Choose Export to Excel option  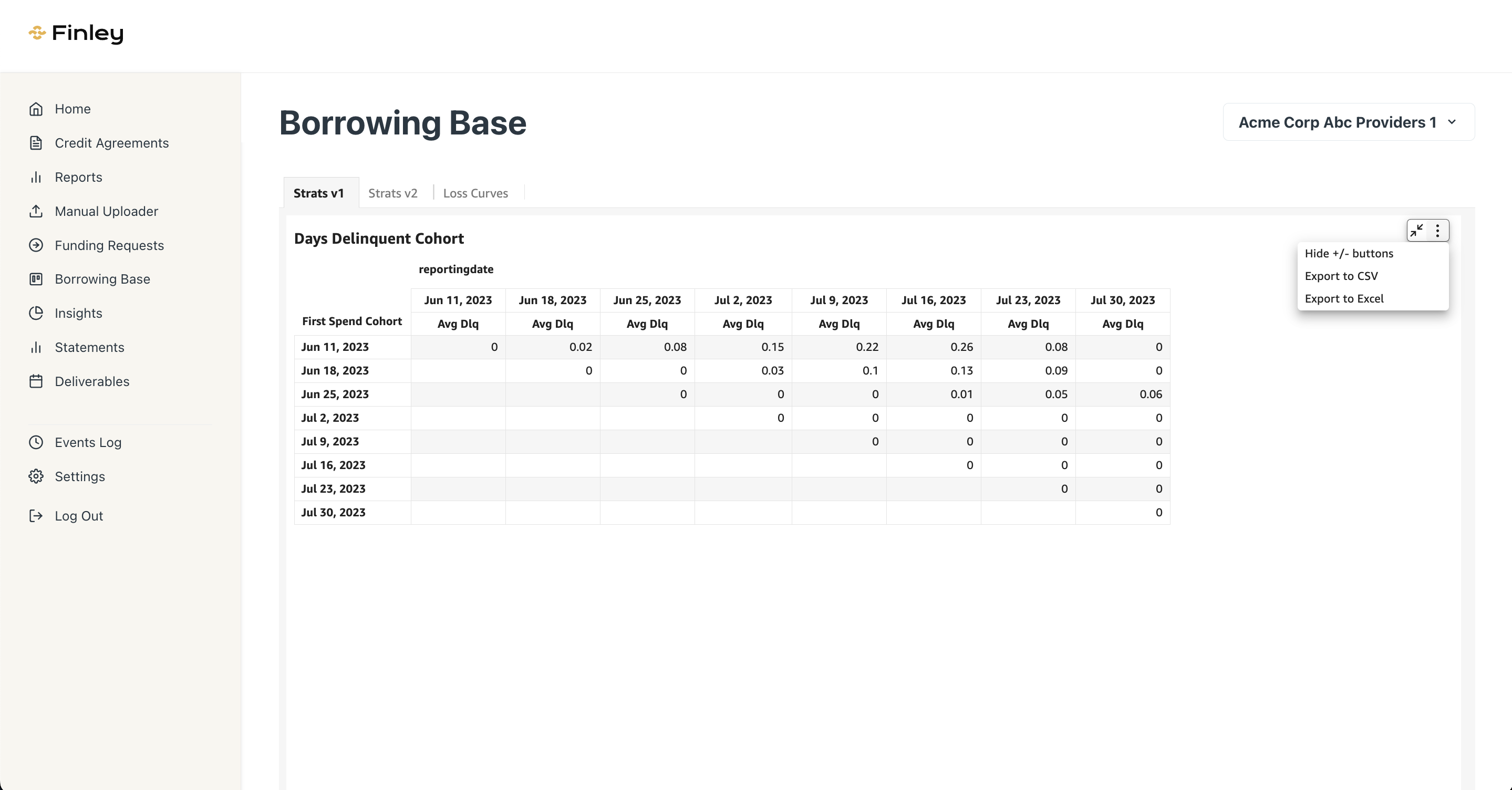click(1344, 299)
